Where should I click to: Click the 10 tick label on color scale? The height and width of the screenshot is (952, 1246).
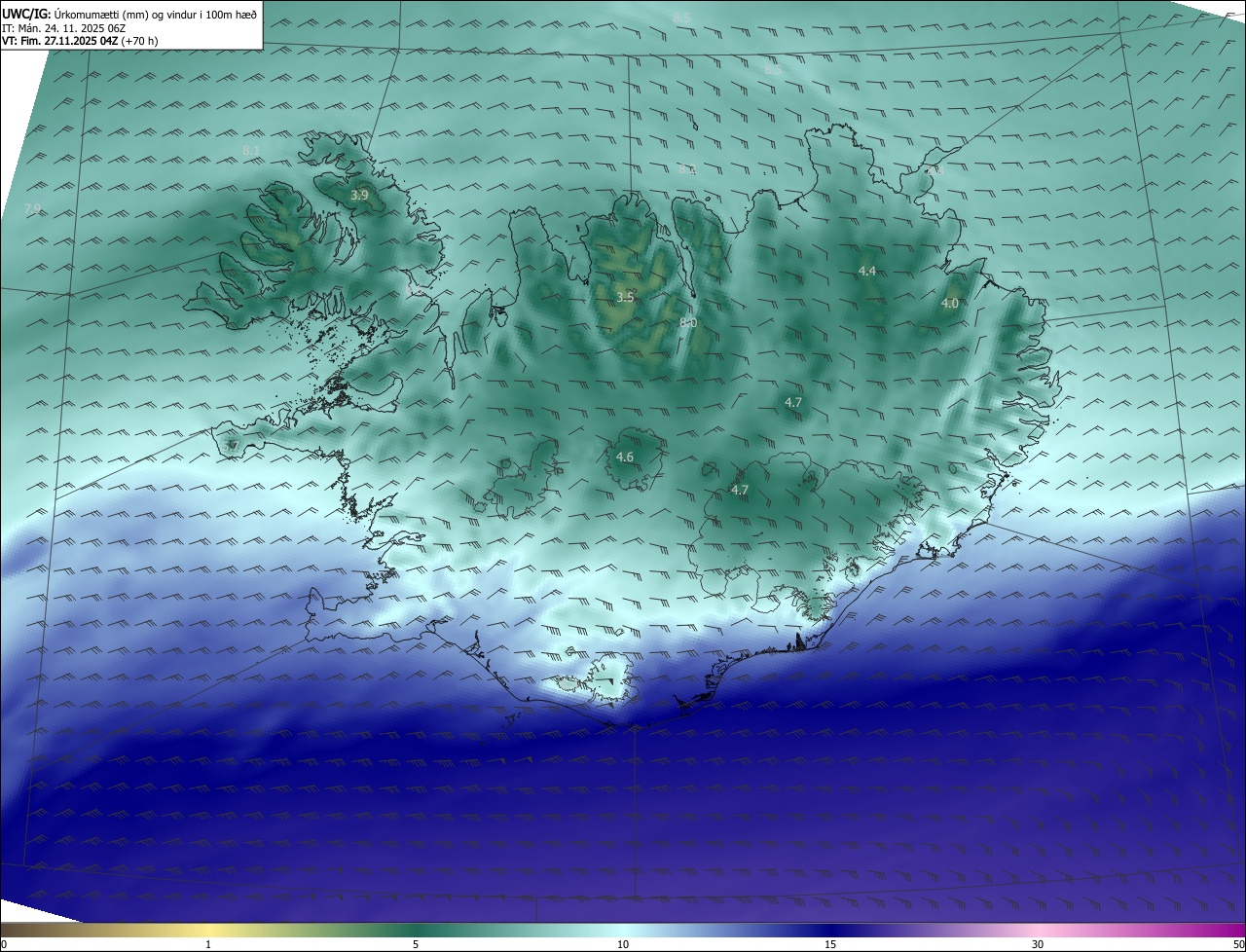pos(623,944)
